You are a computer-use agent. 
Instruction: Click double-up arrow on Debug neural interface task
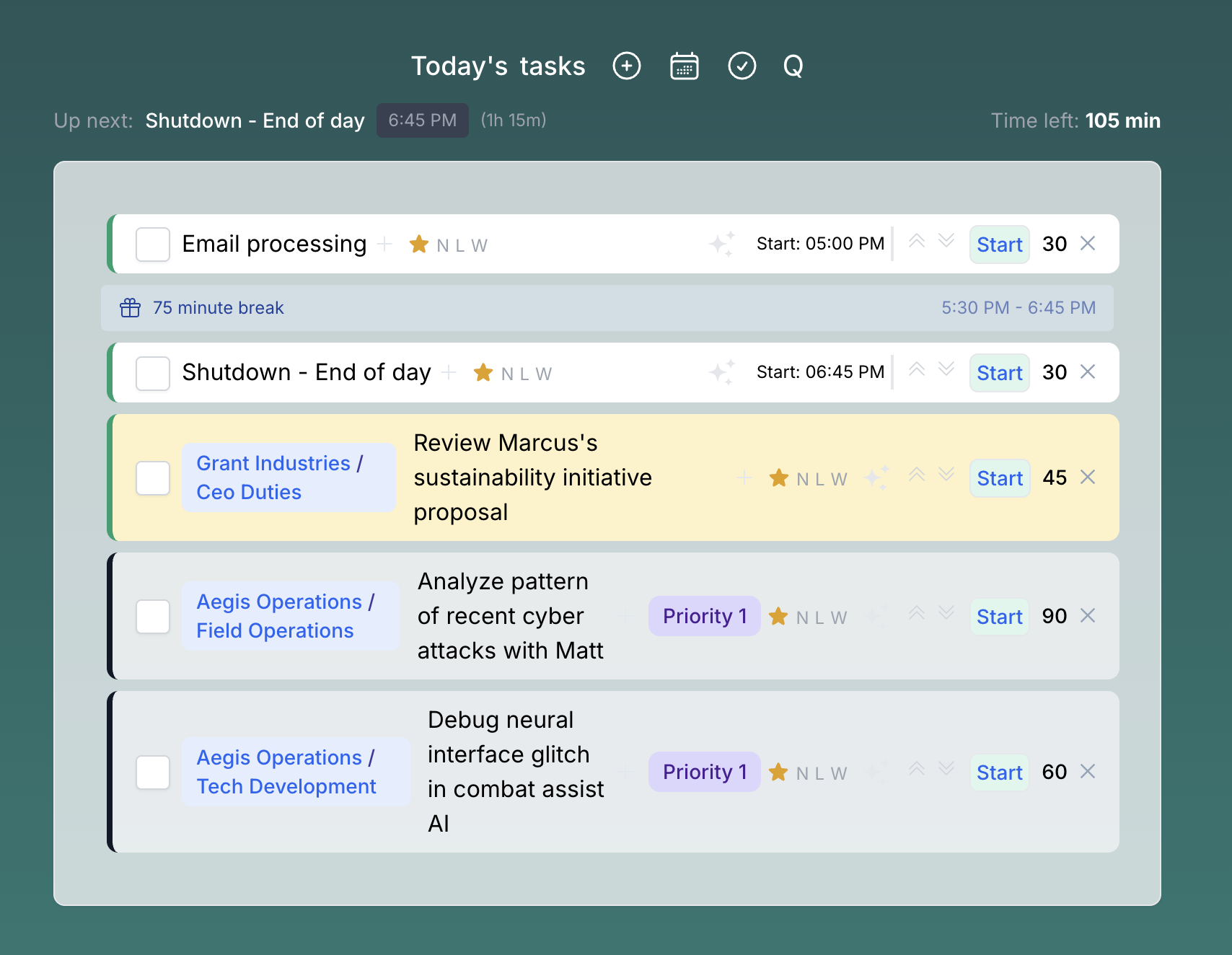[x=917, y=769]
